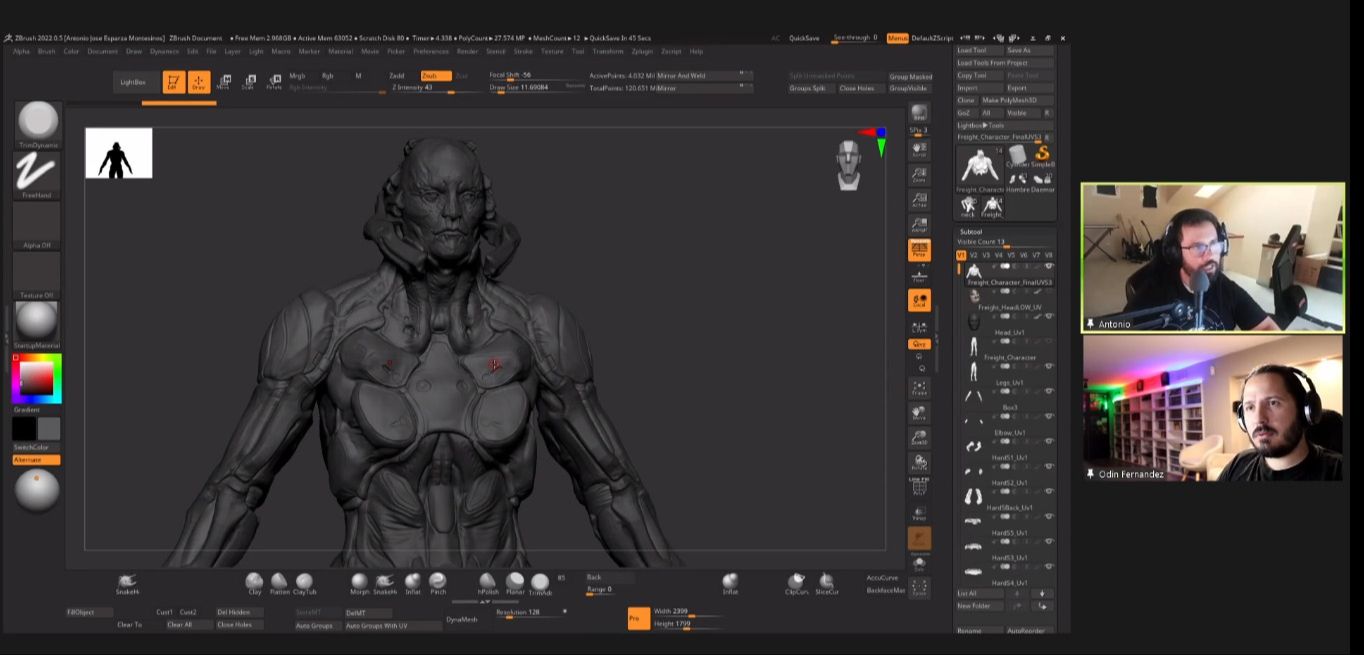Pick a color in the color picker square
1364x655 pixels.
tap(36, 377)
